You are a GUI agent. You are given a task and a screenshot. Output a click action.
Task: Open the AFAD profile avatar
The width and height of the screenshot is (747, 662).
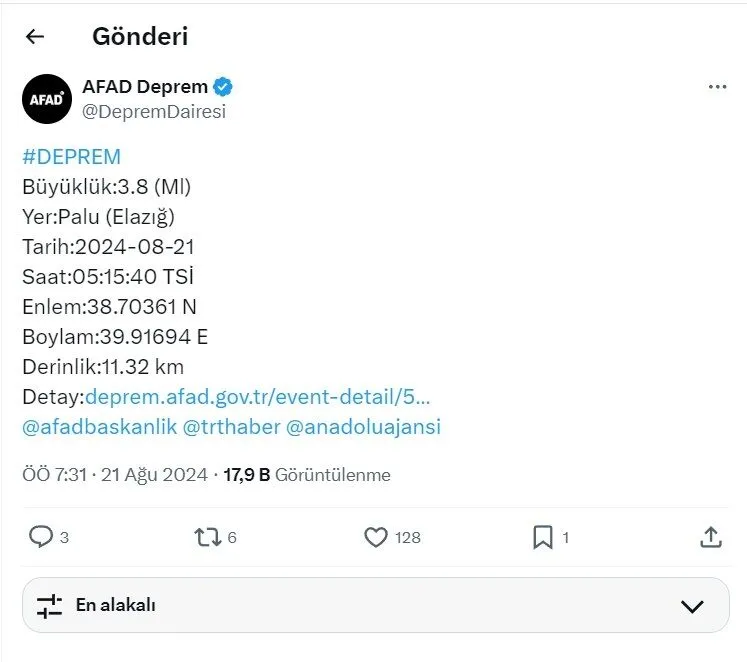click(x=47, y=99)
